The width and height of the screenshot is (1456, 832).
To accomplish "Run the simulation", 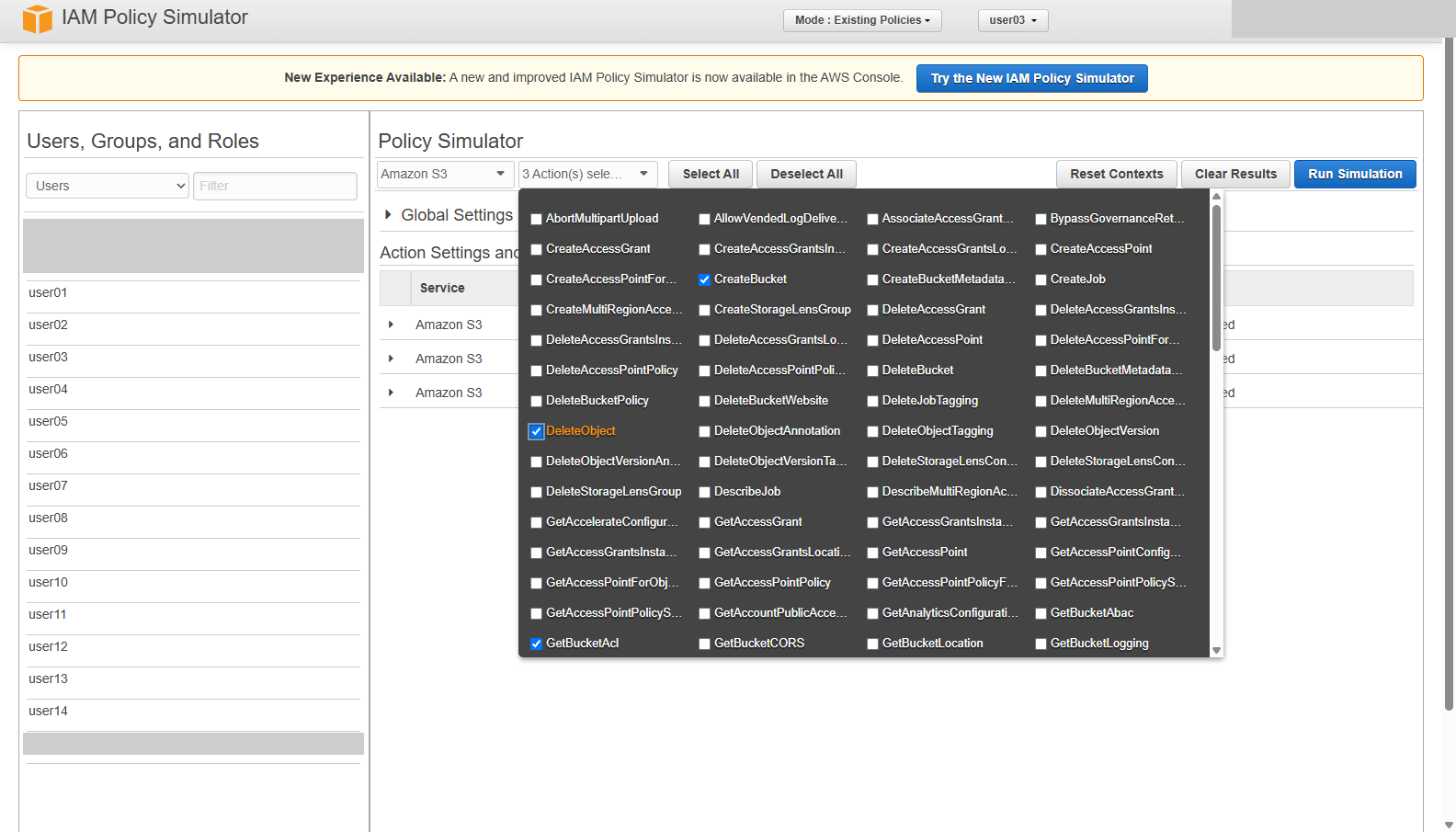I will [1355, 174].
